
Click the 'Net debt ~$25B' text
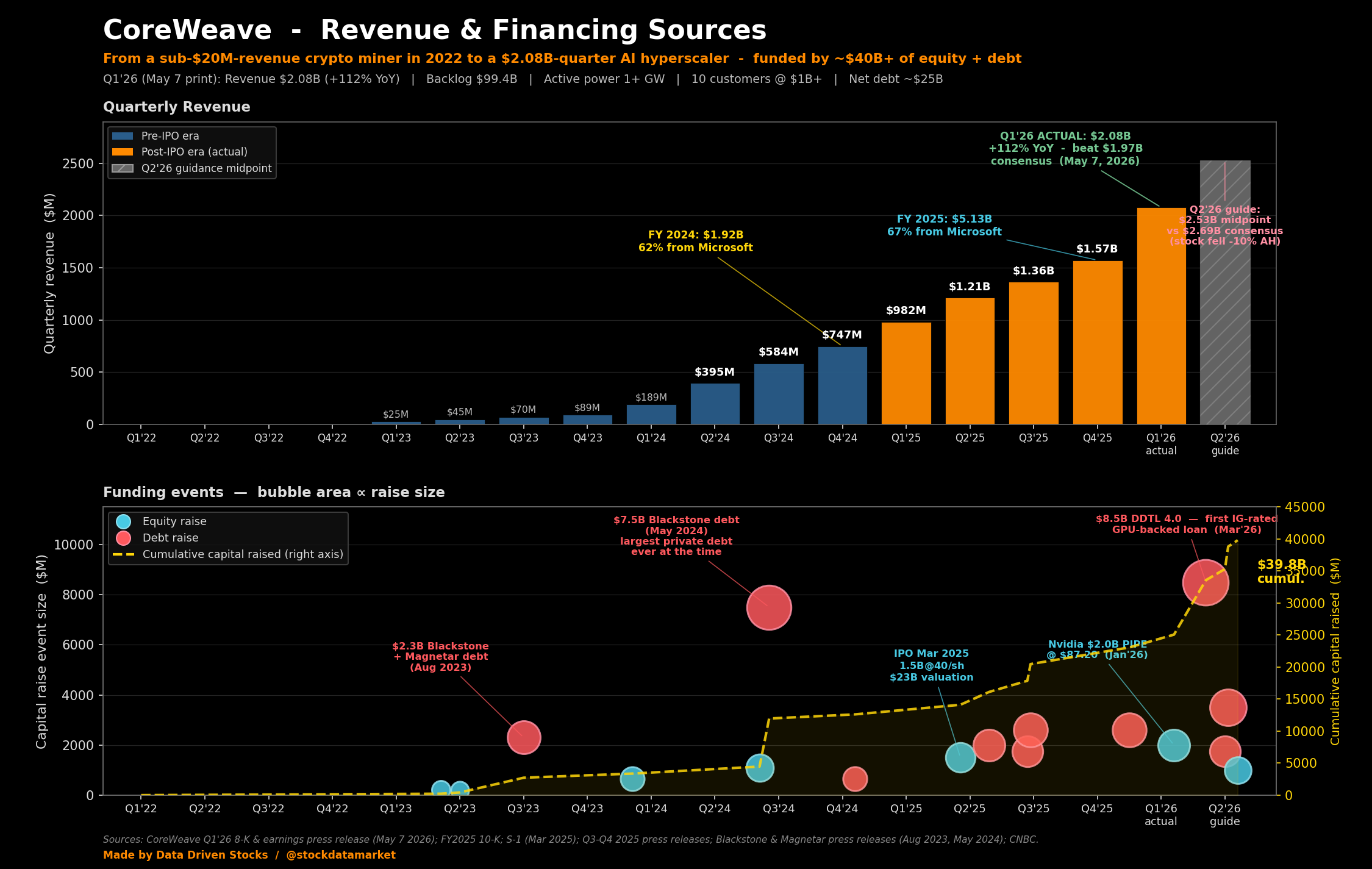click(896, 79)
